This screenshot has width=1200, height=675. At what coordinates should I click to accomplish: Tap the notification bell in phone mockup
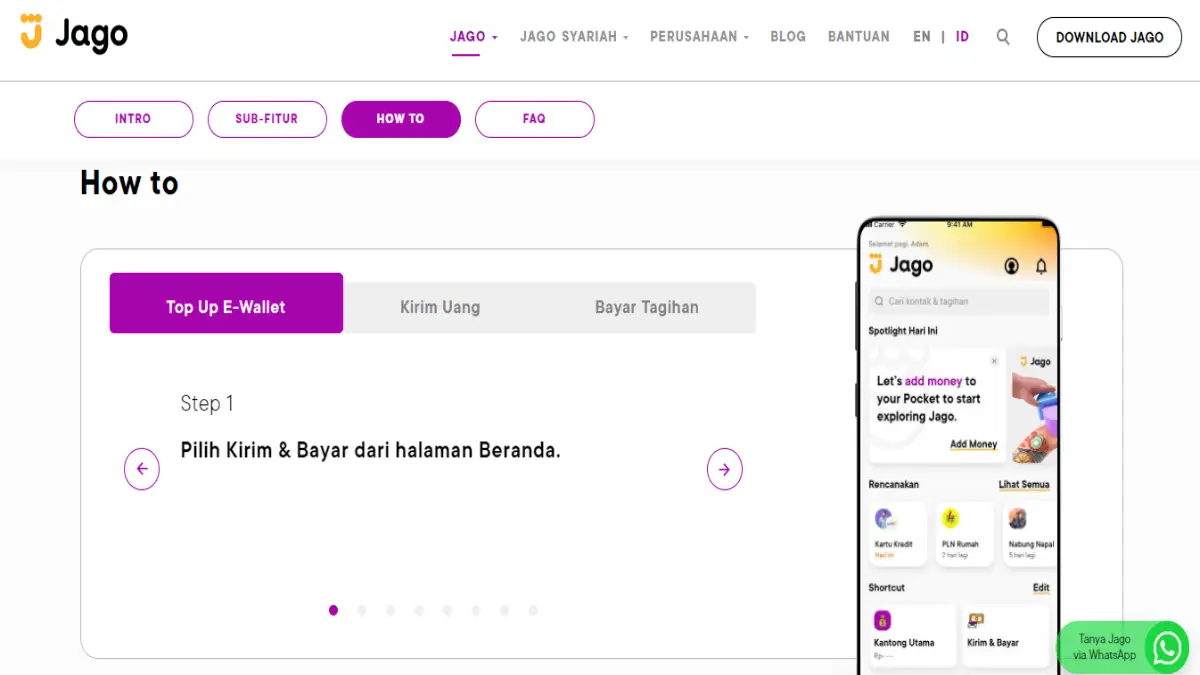[x=1041, y=266]
